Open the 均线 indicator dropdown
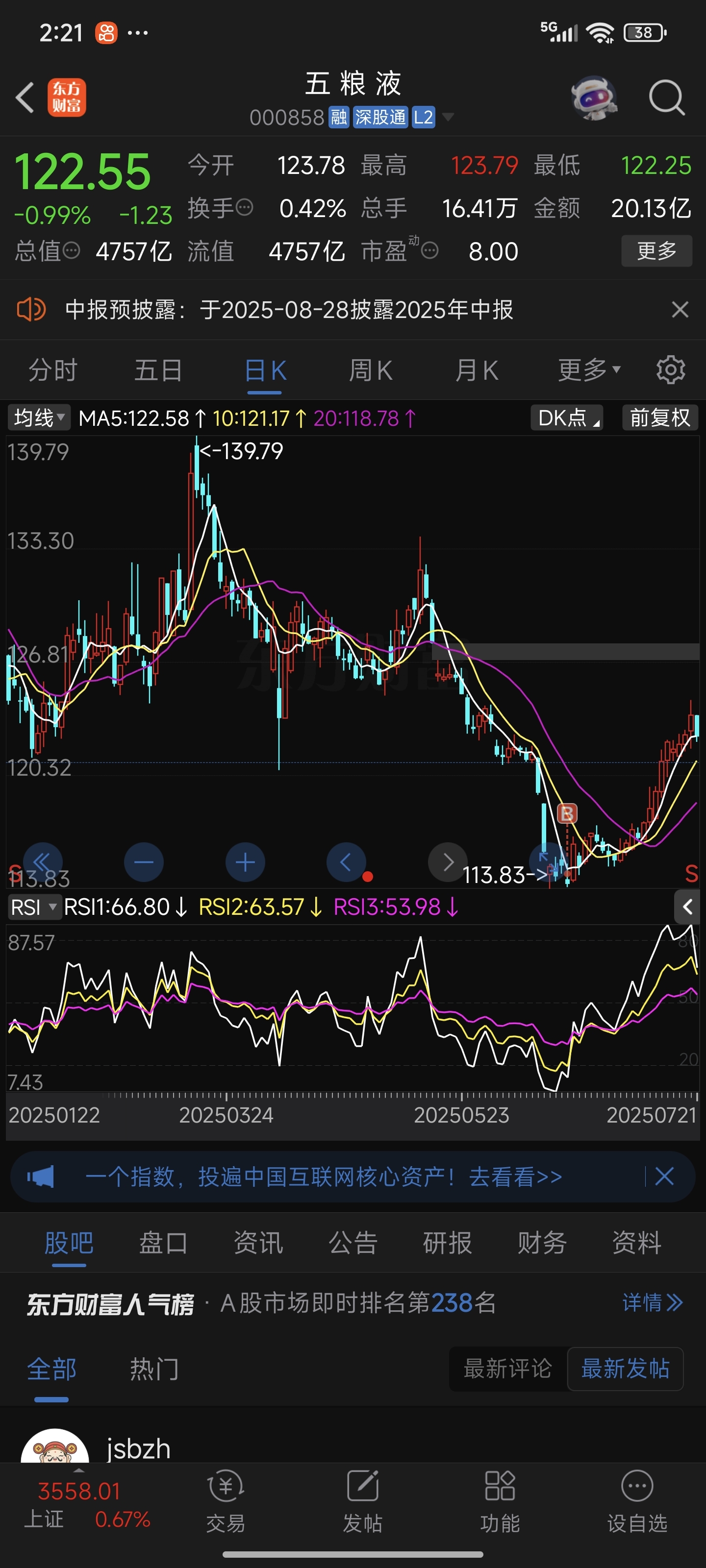 (x=39, y=417)
